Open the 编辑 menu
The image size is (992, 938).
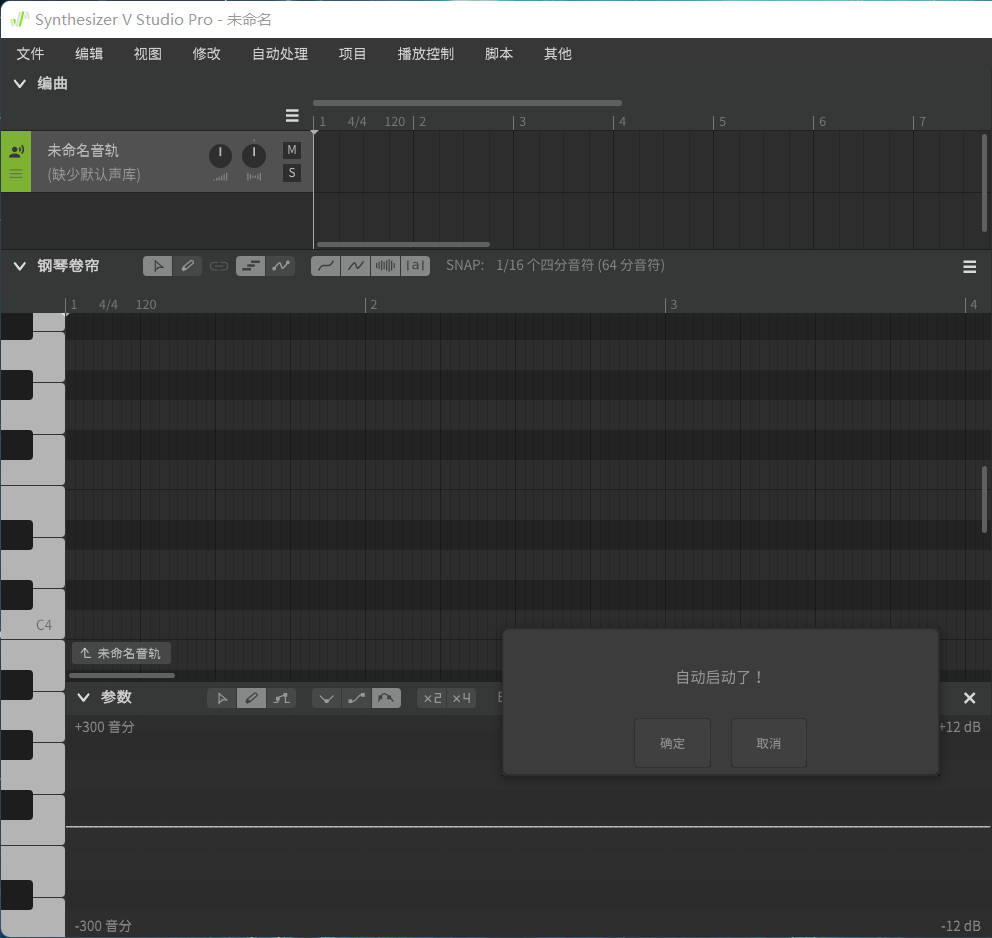pos(89,54)
